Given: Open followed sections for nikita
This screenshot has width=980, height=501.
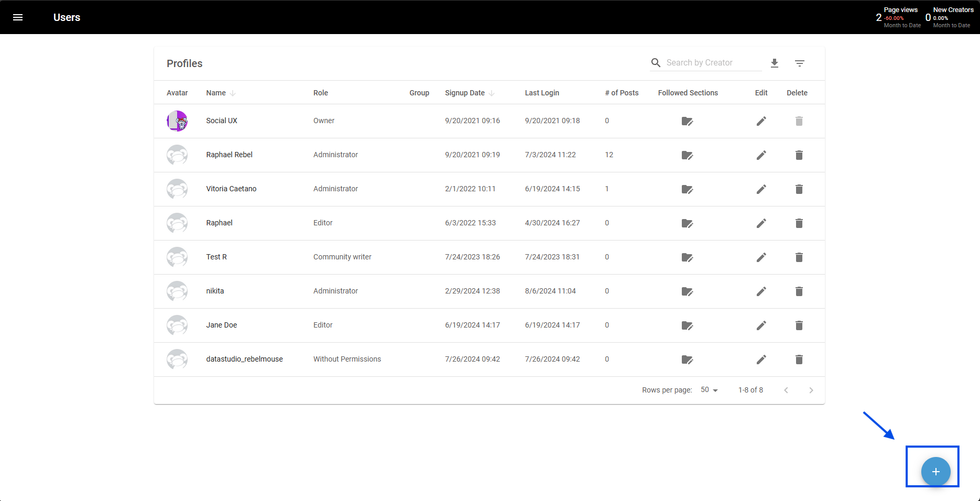Looking at the screenshot, I should pyautogui.click(x=687, y=292).
